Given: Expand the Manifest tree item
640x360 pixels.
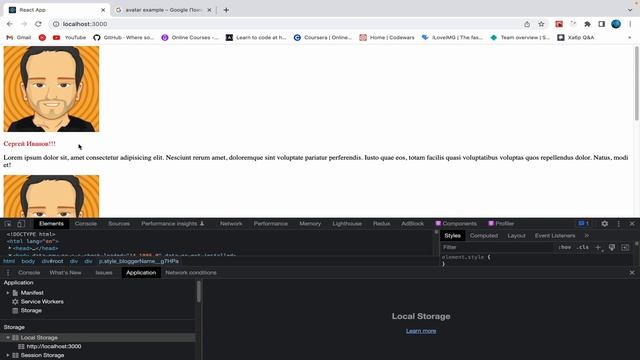Looking at the screenshot, I should [7, 293].
